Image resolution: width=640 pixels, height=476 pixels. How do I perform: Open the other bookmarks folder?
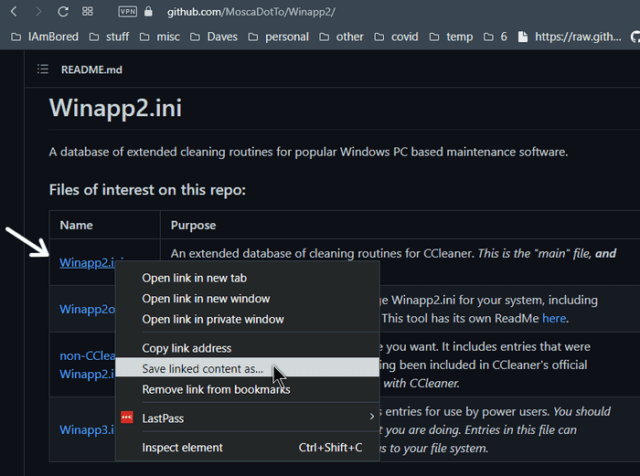[341, 37]
